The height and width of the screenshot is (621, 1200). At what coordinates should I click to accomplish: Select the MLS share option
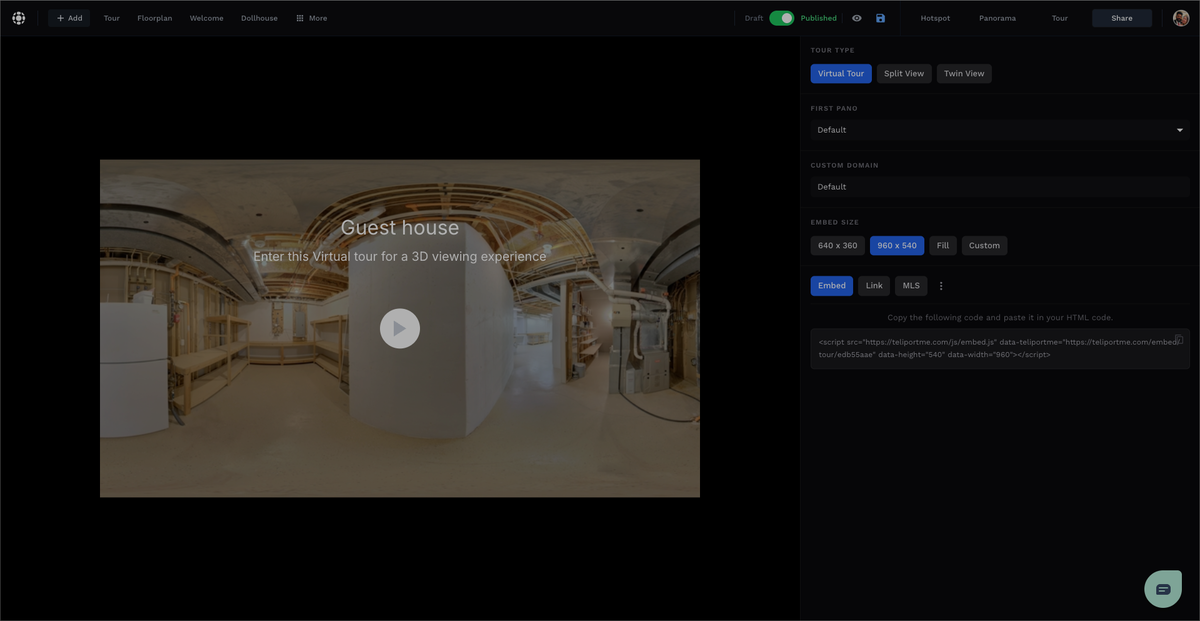911,286
